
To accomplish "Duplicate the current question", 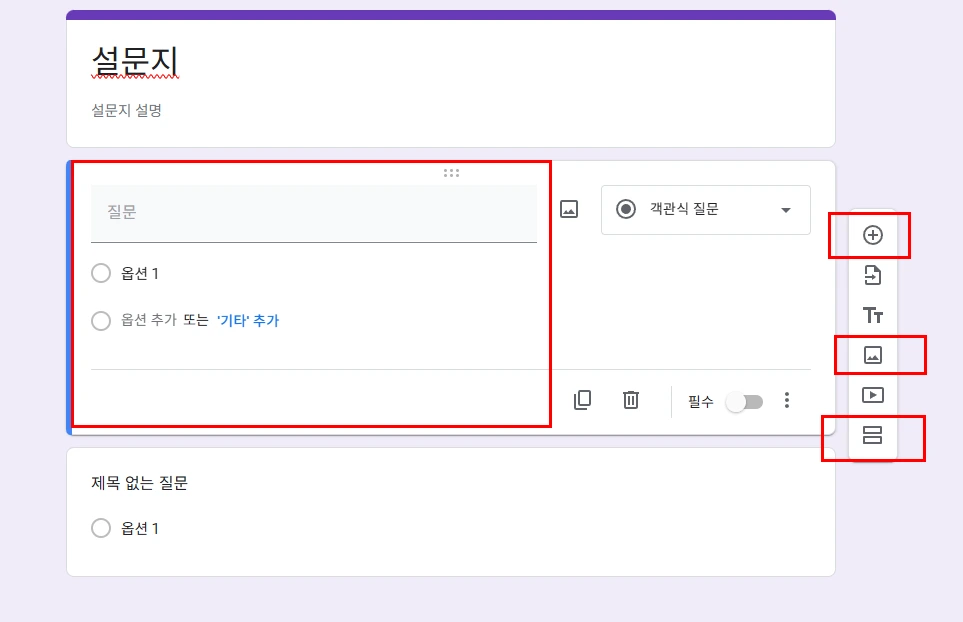I will pyautogui.click(x=582, y=400).
